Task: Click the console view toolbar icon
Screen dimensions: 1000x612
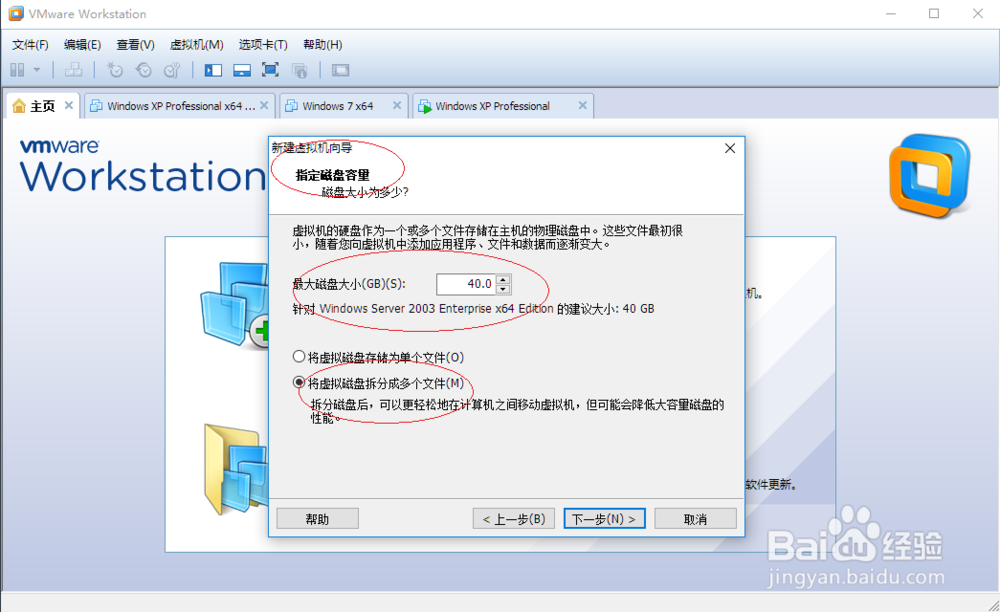Action: [341, 70]
